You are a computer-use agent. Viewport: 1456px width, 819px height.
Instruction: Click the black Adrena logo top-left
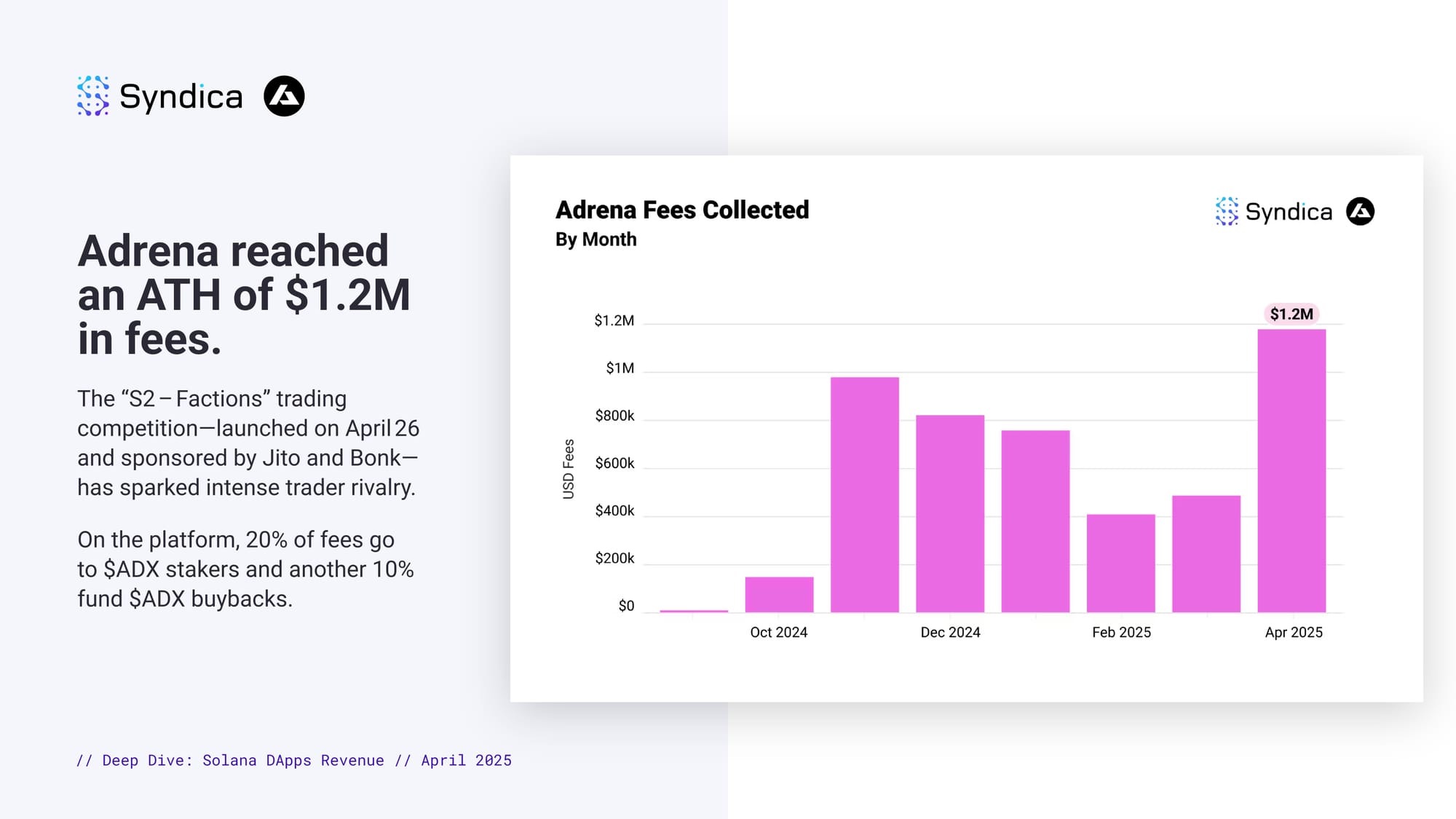[x=284, y=96]
